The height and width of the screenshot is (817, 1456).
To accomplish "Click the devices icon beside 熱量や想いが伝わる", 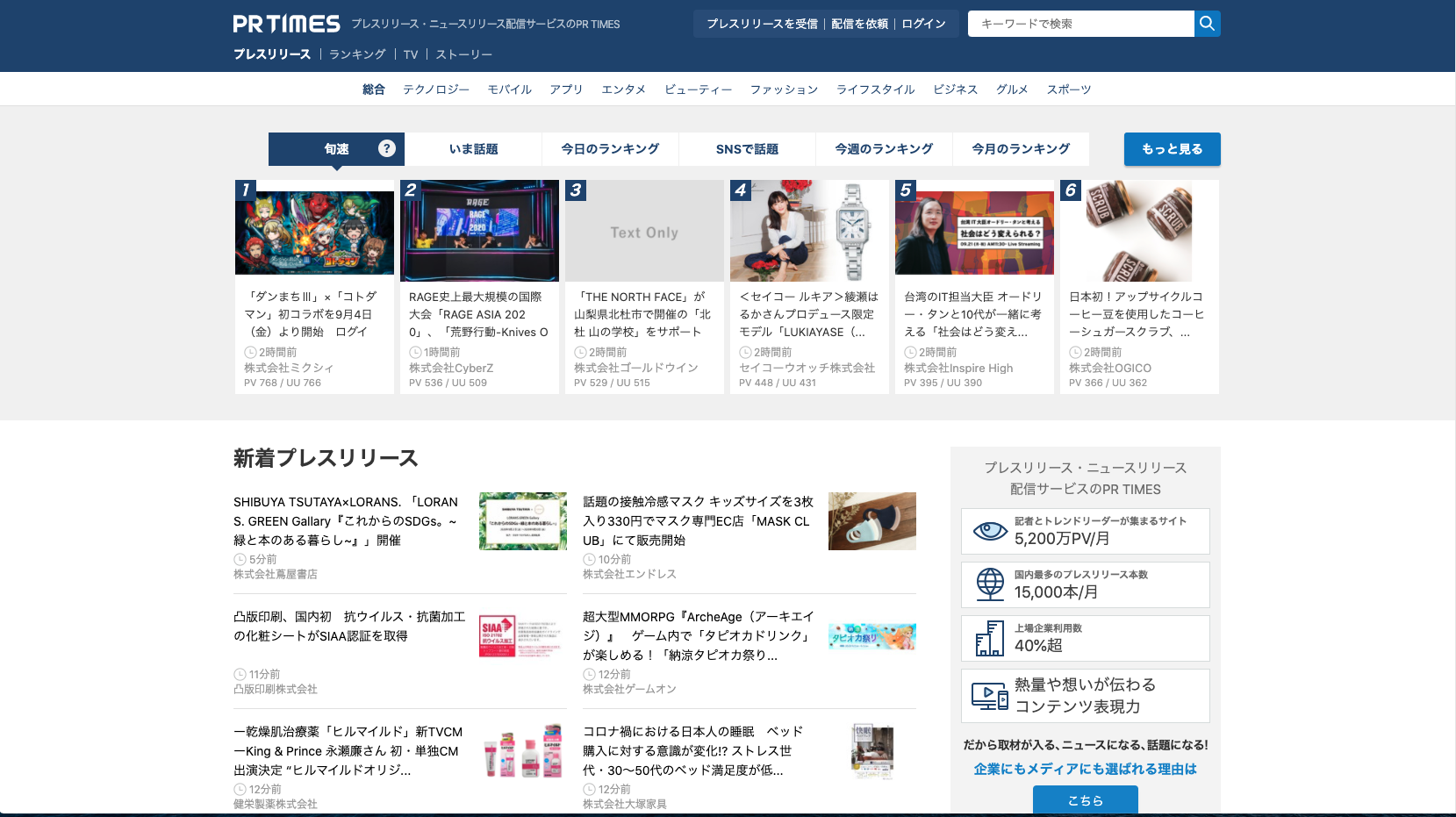I will pyautogui.click(x=990, y=696).
